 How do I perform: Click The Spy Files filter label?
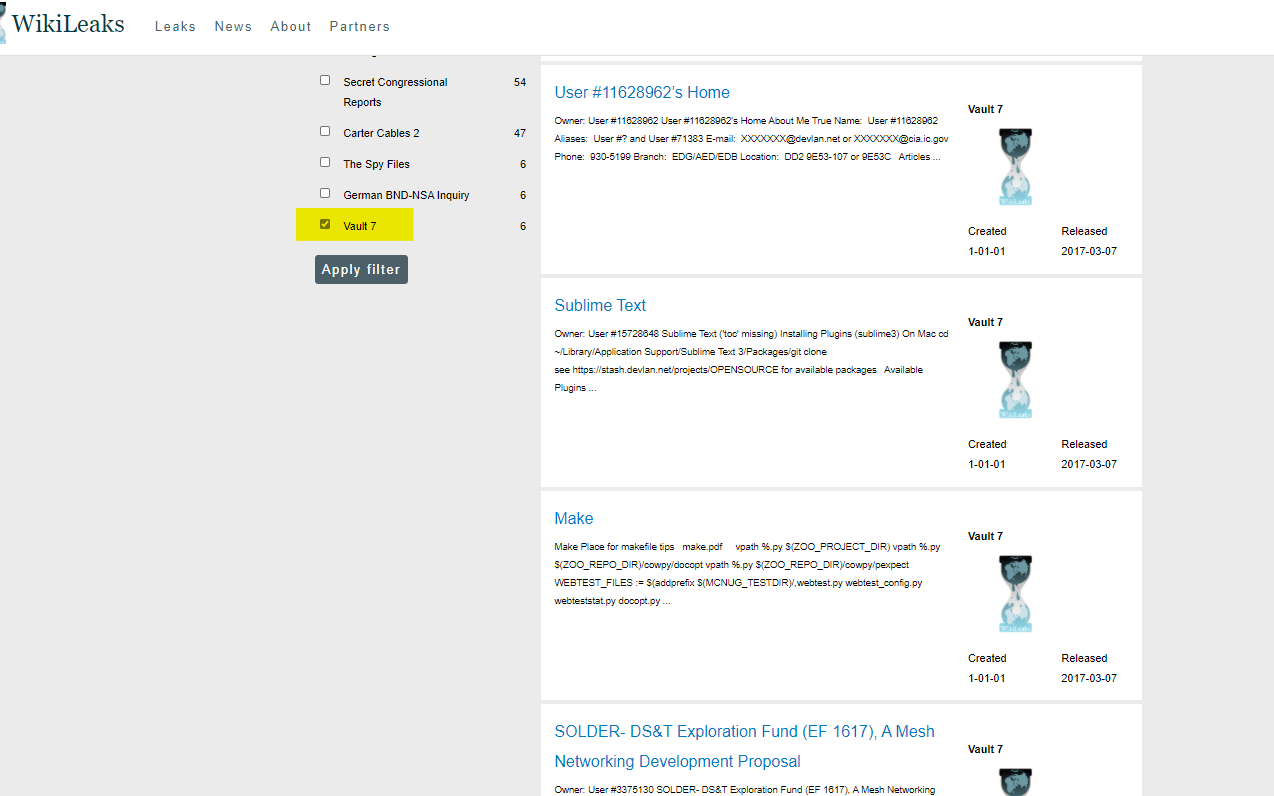tap(376, 164)
